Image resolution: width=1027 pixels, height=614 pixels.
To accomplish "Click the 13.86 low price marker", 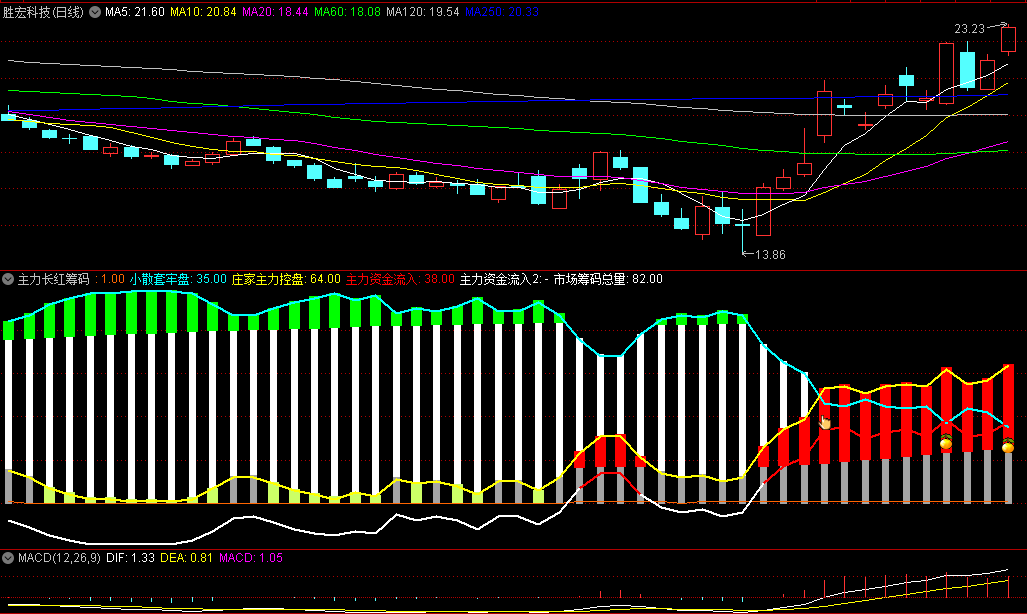I will tap(770, 255).
